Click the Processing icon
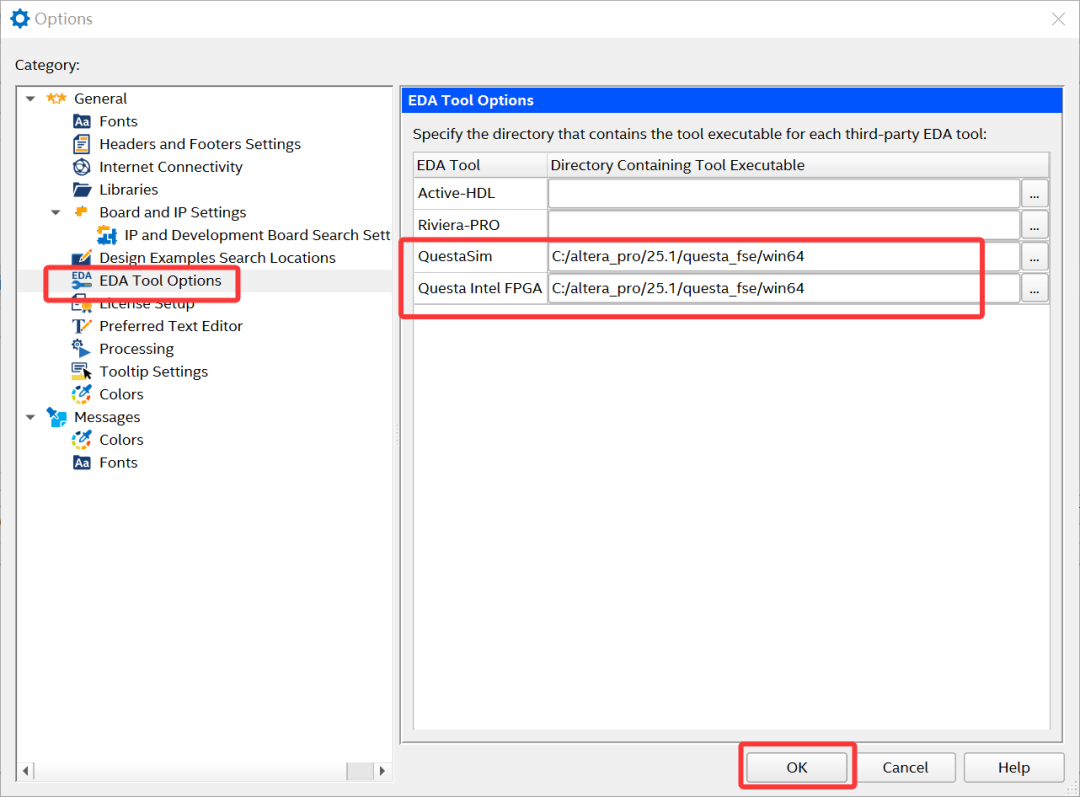The image size is (1080, 797). coord(81,349)
